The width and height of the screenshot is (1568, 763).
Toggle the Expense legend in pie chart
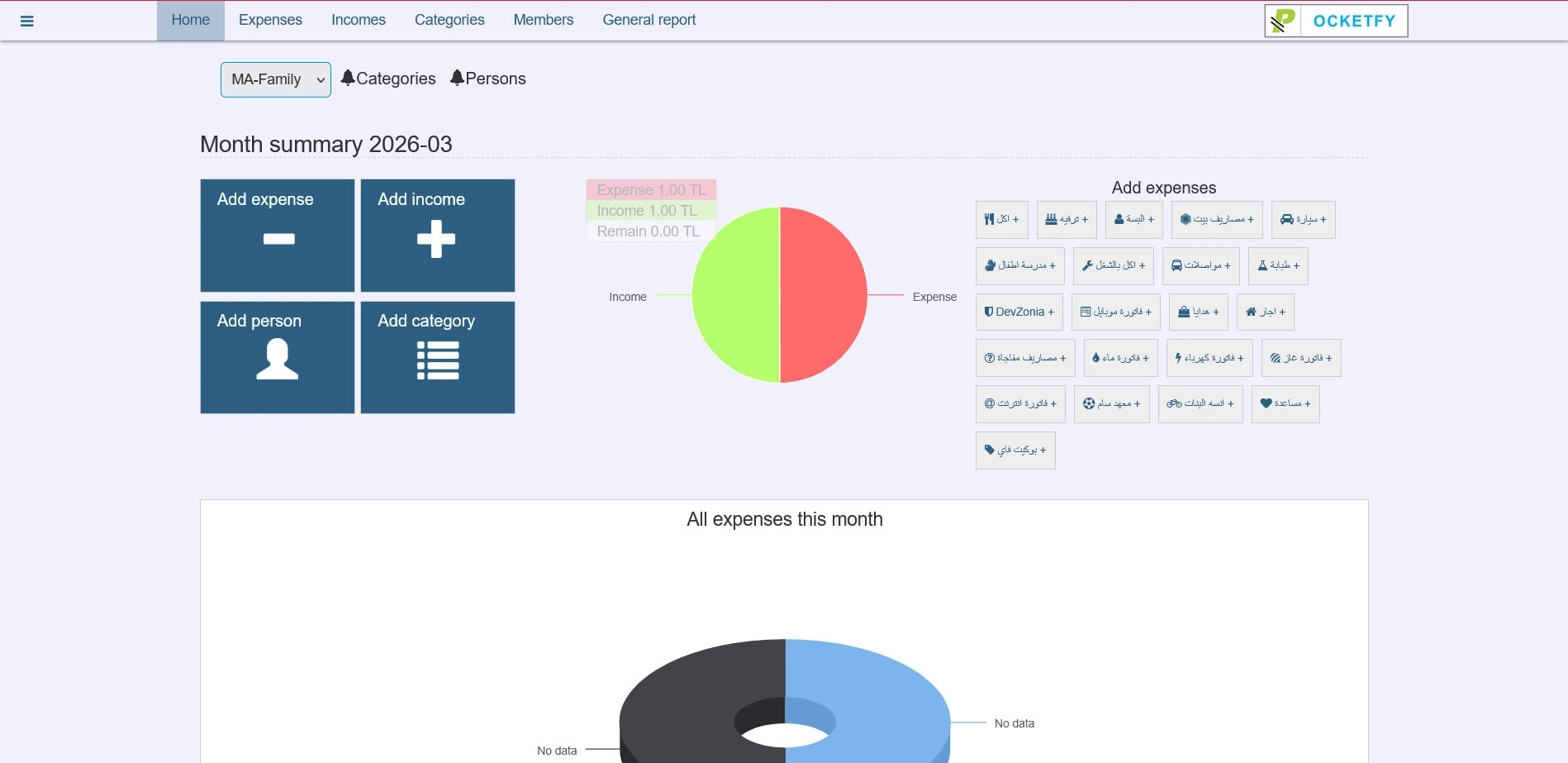[651, 190]
